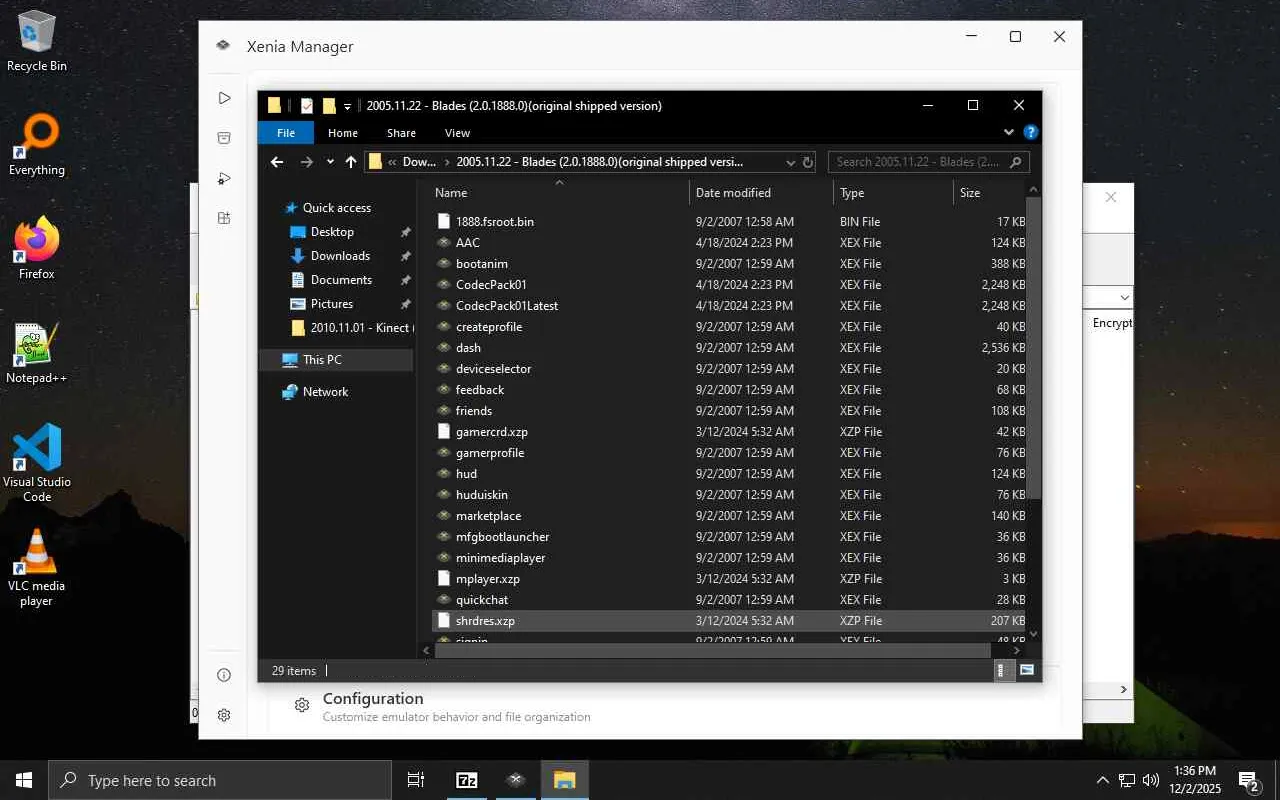1280x800 pixels.
Task: Click the horizontal scrollbar of the file list
Action: coord(713,651)
